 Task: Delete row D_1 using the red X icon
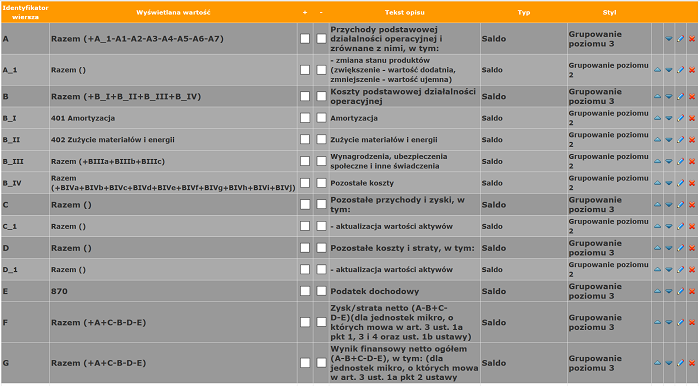tap(692, 270)
